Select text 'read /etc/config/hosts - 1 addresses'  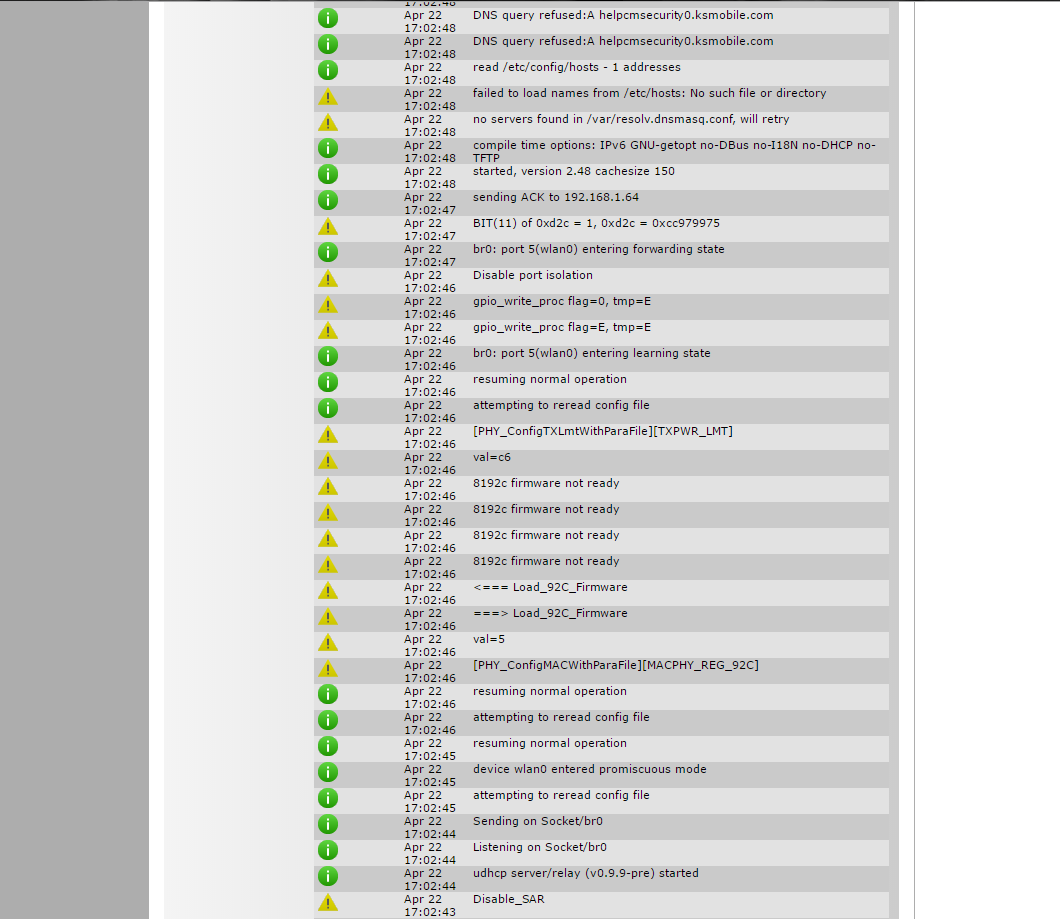tap(577, 67)
